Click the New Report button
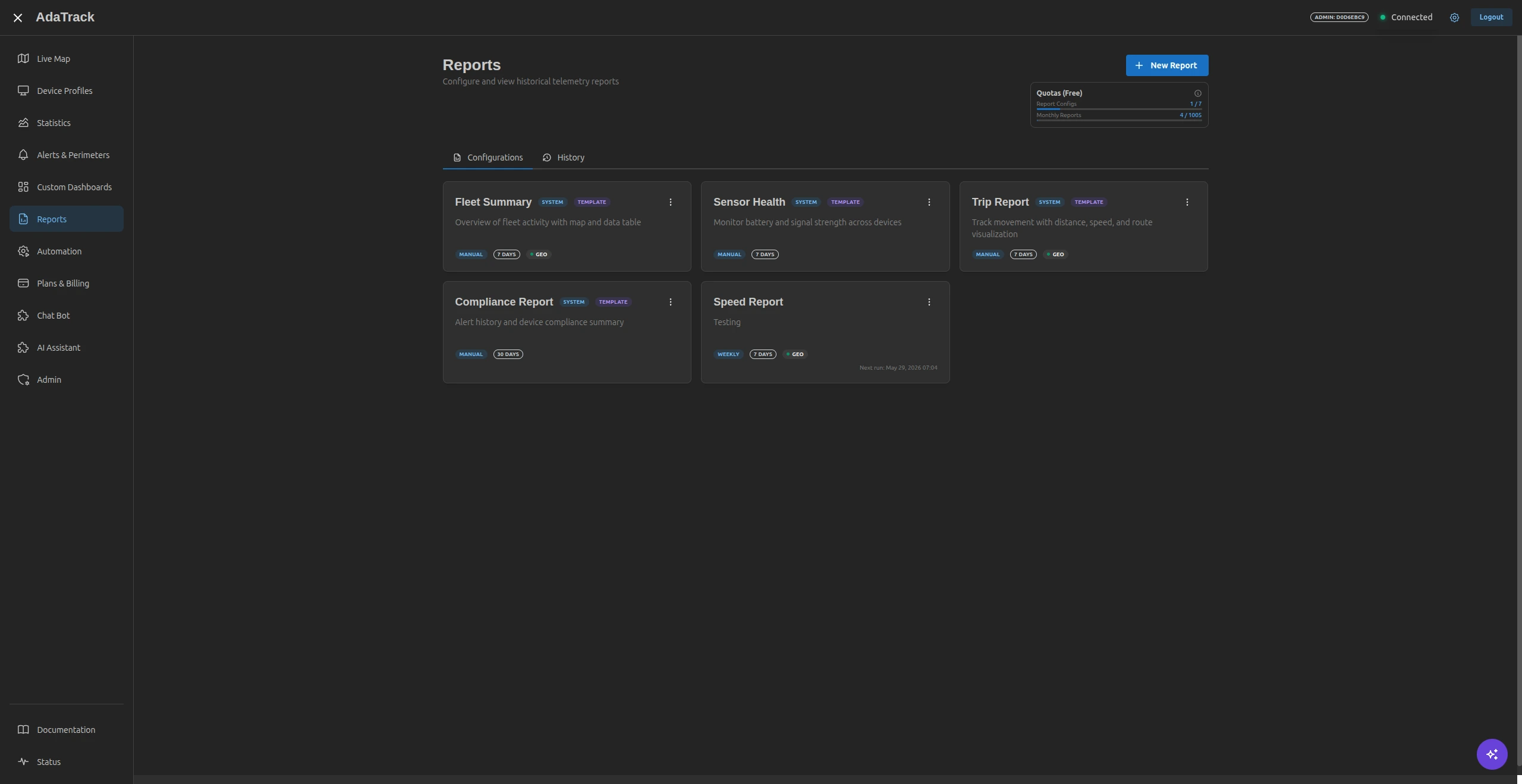 point(1166,65)
